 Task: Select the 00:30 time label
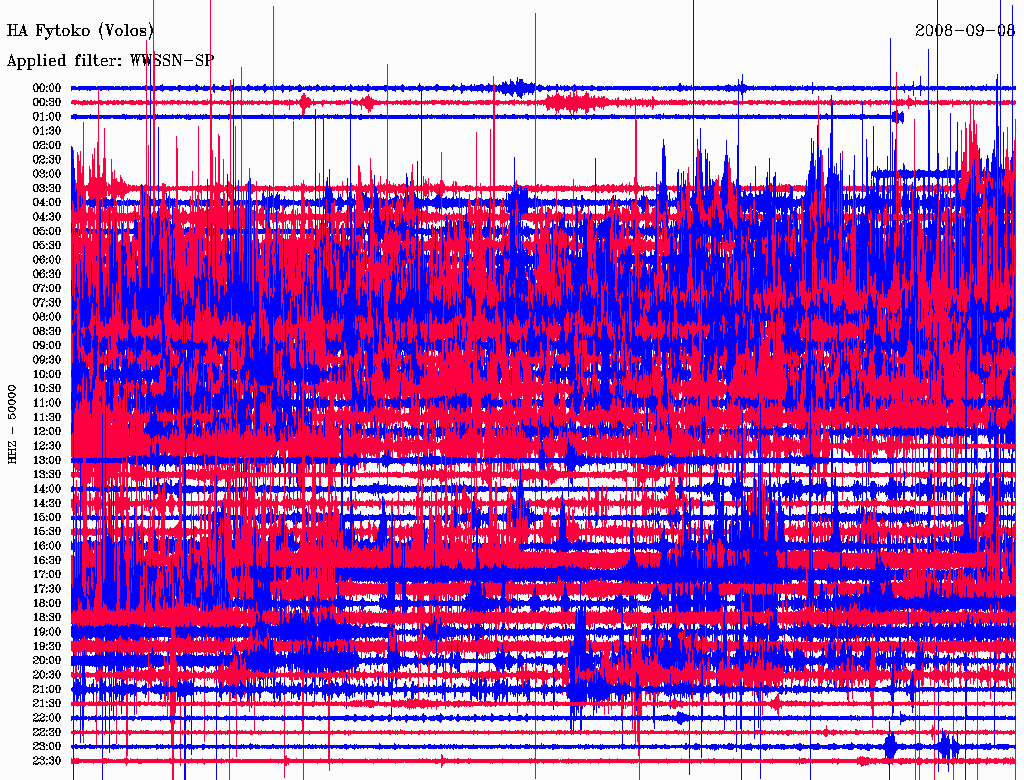pos(47,102)
